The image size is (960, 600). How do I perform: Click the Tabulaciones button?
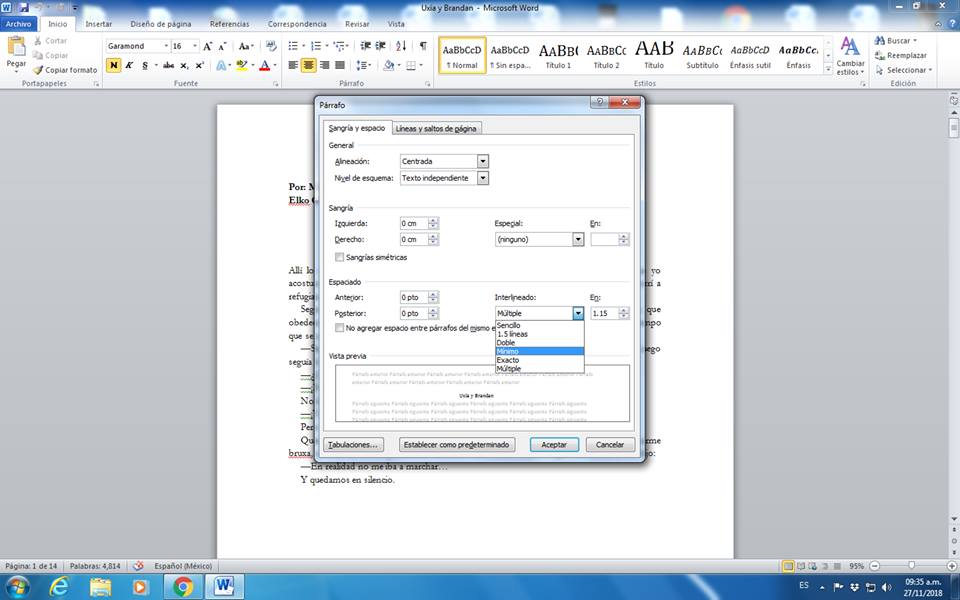(355, 444)
